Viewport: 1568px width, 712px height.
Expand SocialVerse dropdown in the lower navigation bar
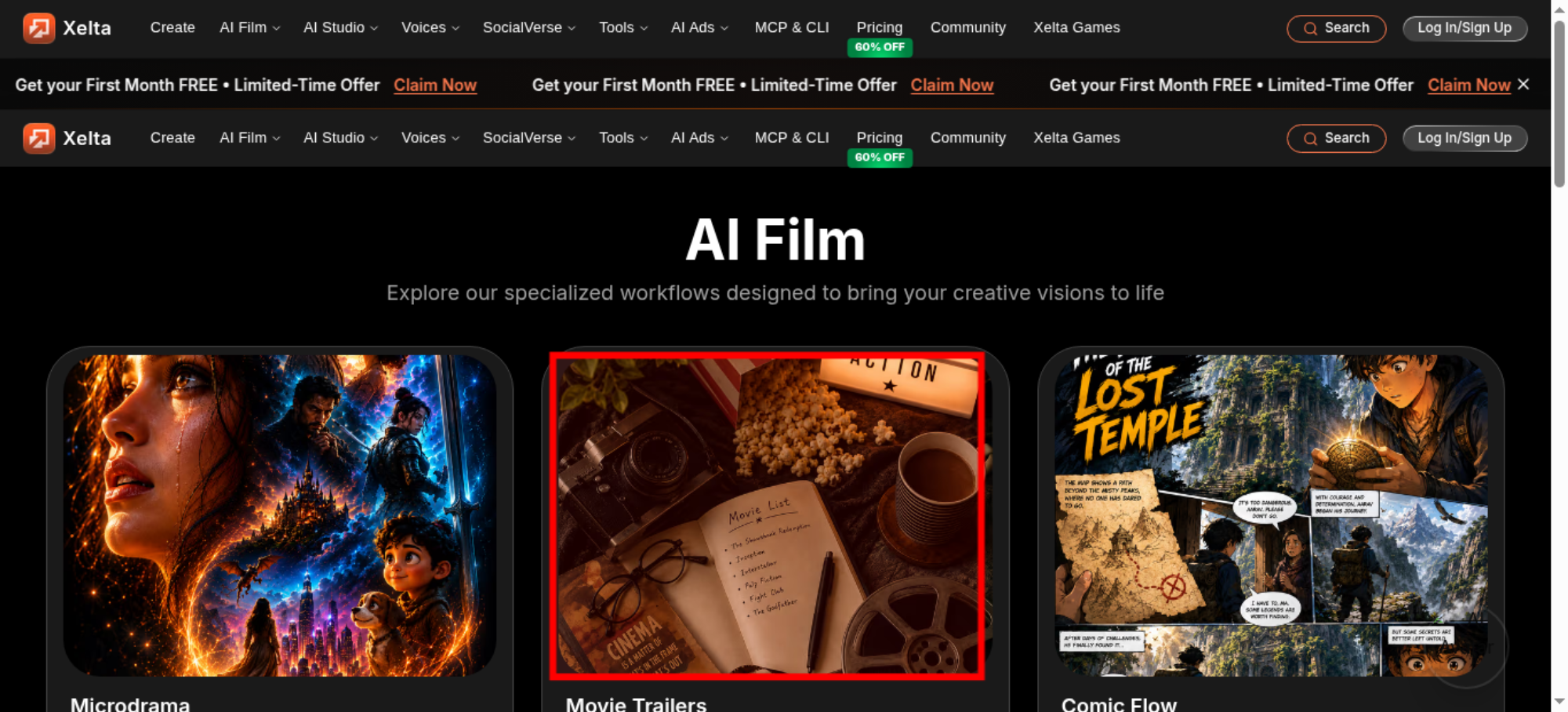[529, 138]
